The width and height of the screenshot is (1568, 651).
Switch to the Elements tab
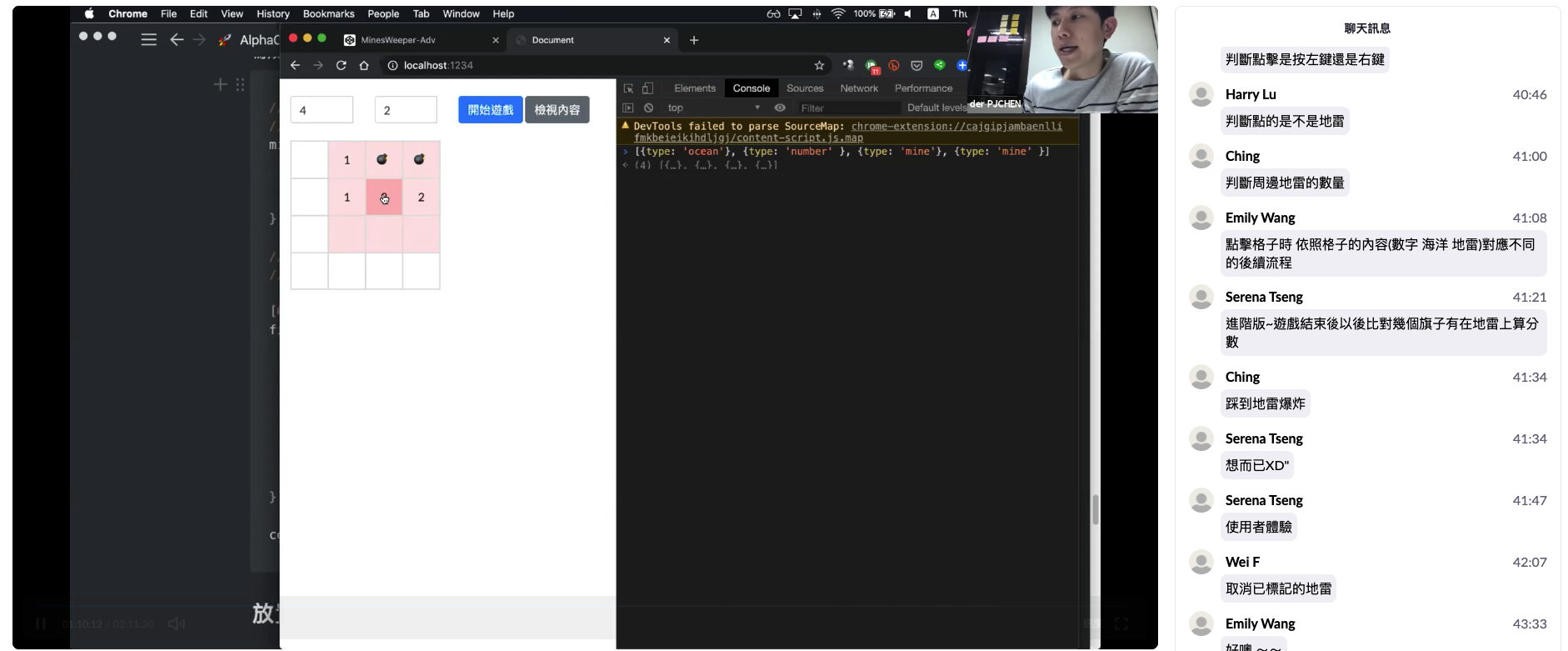point(695,88)
